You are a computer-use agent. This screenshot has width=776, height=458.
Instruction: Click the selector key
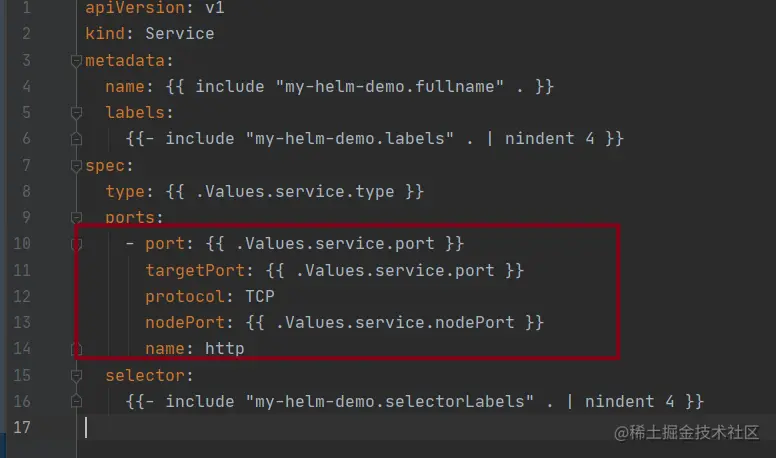[x=145, y=376]
